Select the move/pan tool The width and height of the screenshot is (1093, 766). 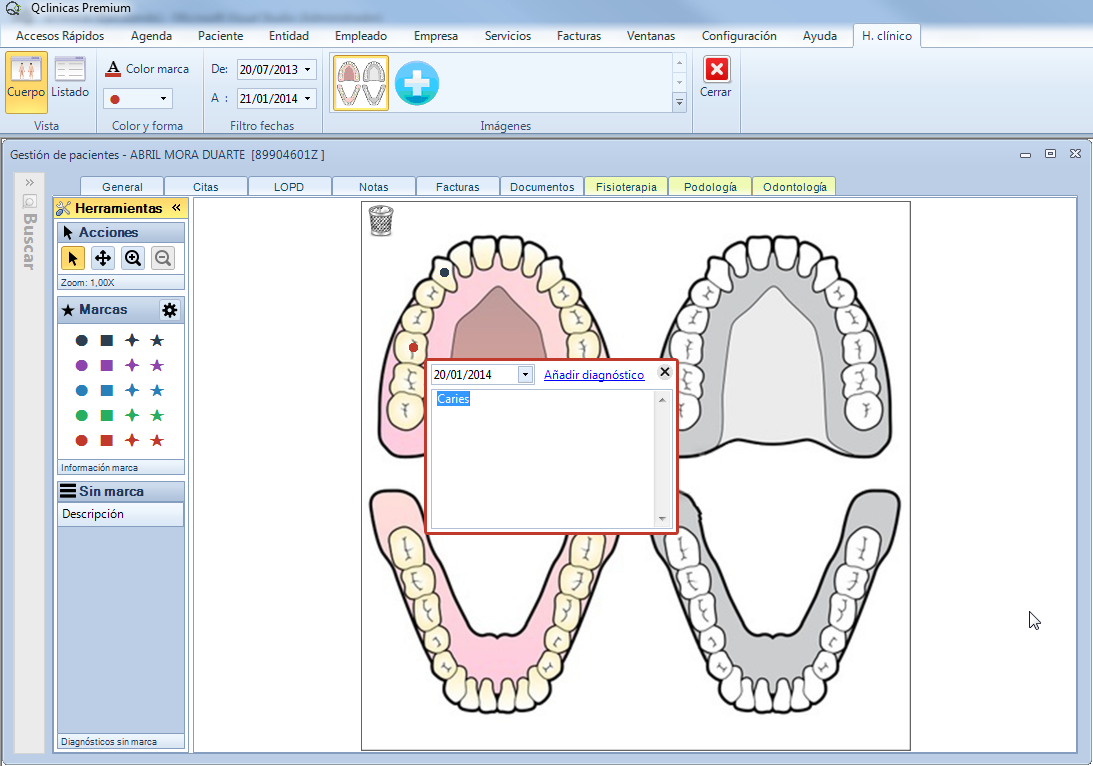[102, 259]
